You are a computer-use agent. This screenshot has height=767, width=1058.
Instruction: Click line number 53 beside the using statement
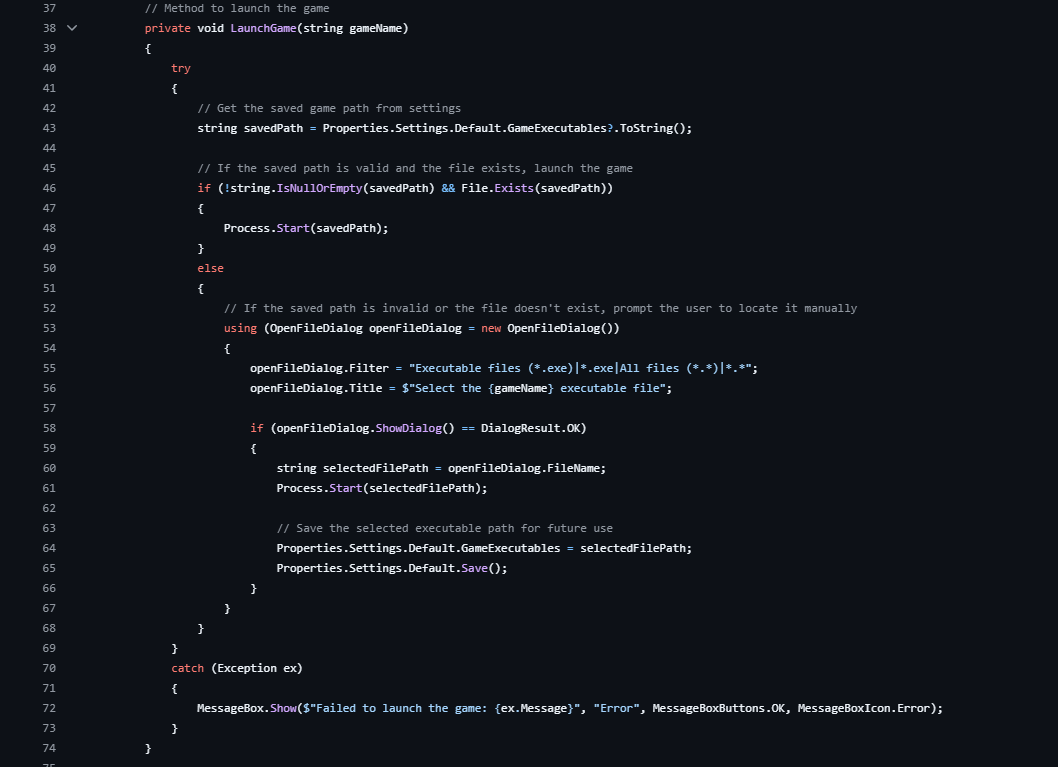pyautogui.click(x=49, y=328)
